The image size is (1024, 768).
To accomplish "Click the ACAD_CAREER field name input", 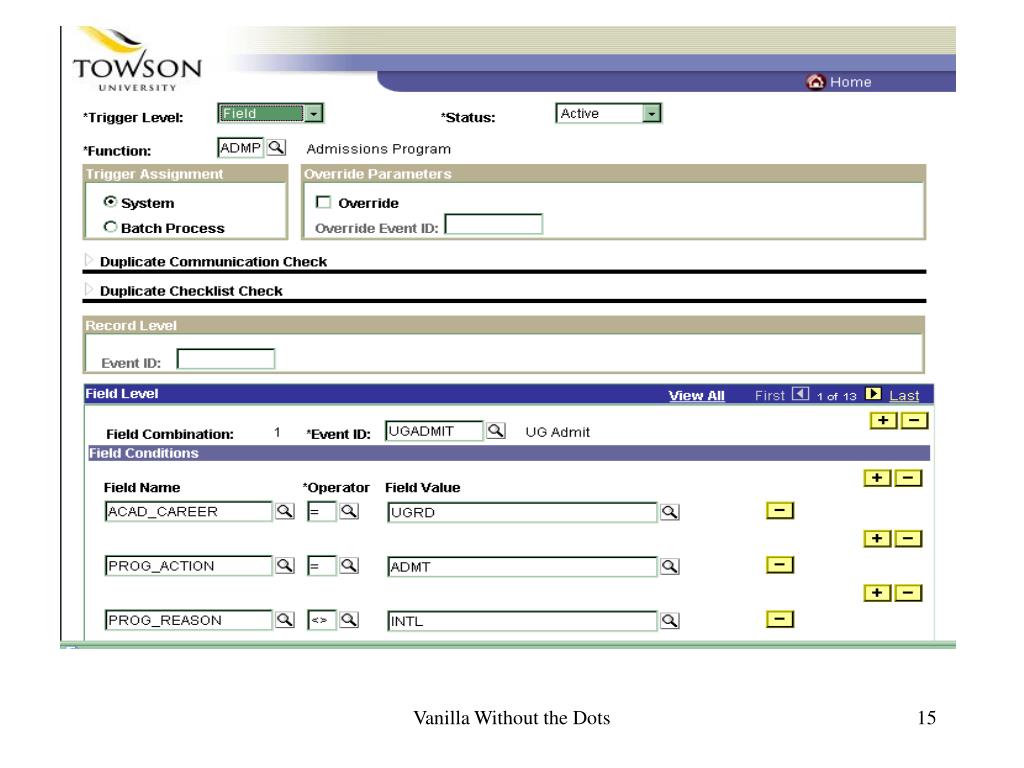I will click(189, 511).
